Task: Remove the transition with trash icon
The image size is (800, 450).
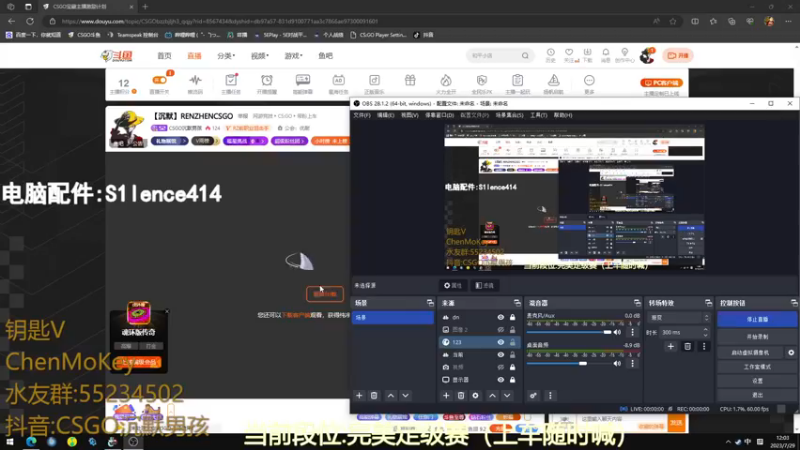Action: (x=687, y=346)
